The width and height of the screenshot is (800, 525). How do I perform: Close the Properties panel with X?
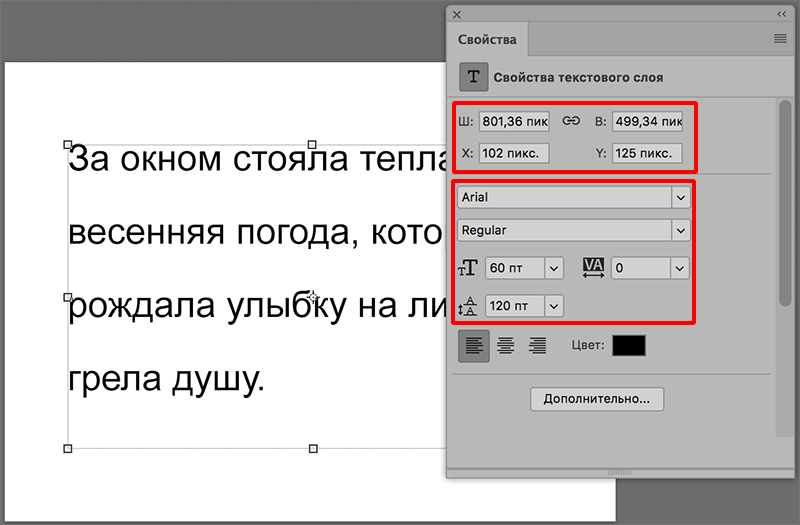(457, 14)
